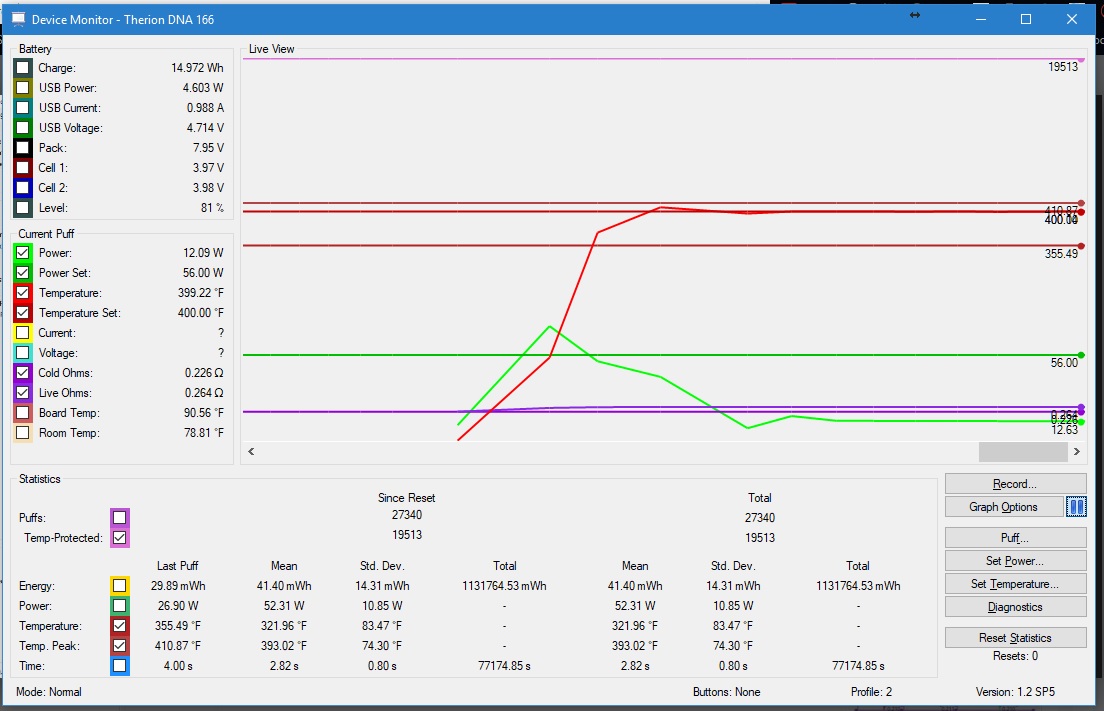
Task: Enable the Board Temp checkbox
Action: (x=23, y=413)
